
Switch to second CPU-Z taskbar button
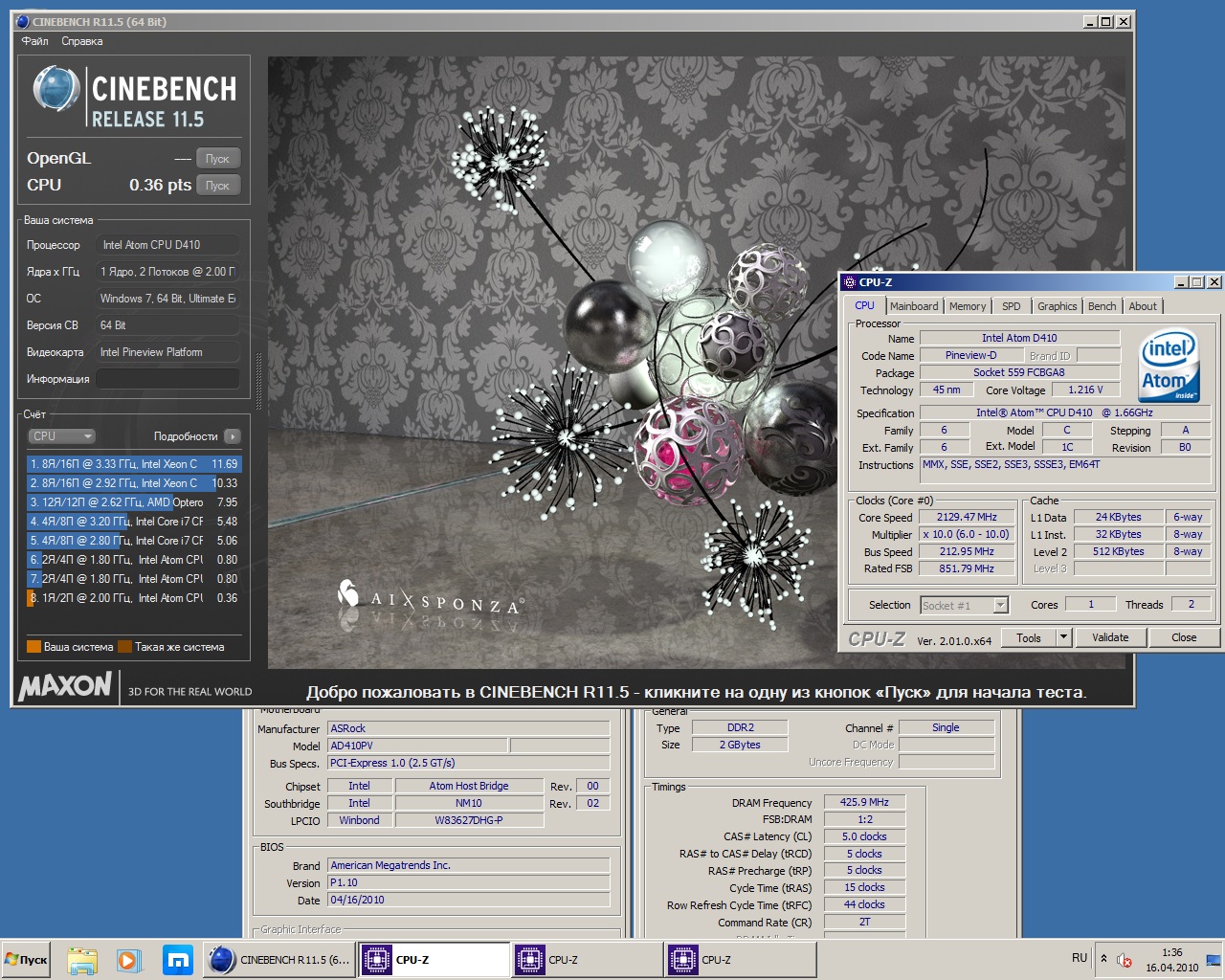coord(587,960)
